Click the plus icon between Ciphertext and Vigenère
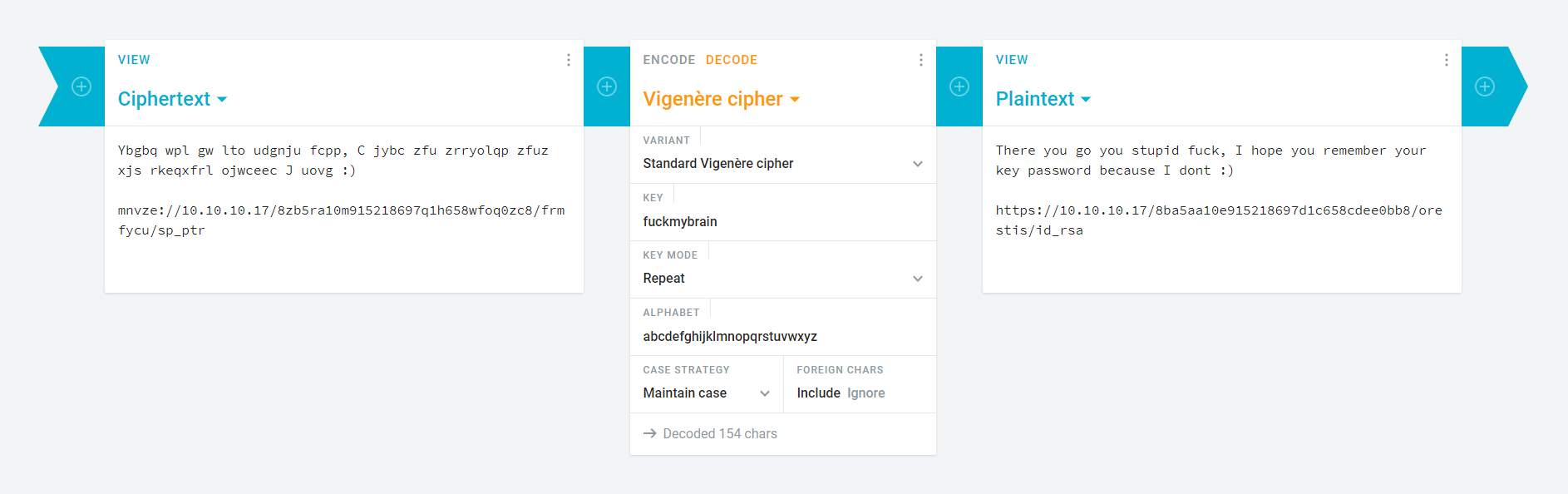Image resolution: width=1568 pixels, height=494 pixels. point(607,86)
